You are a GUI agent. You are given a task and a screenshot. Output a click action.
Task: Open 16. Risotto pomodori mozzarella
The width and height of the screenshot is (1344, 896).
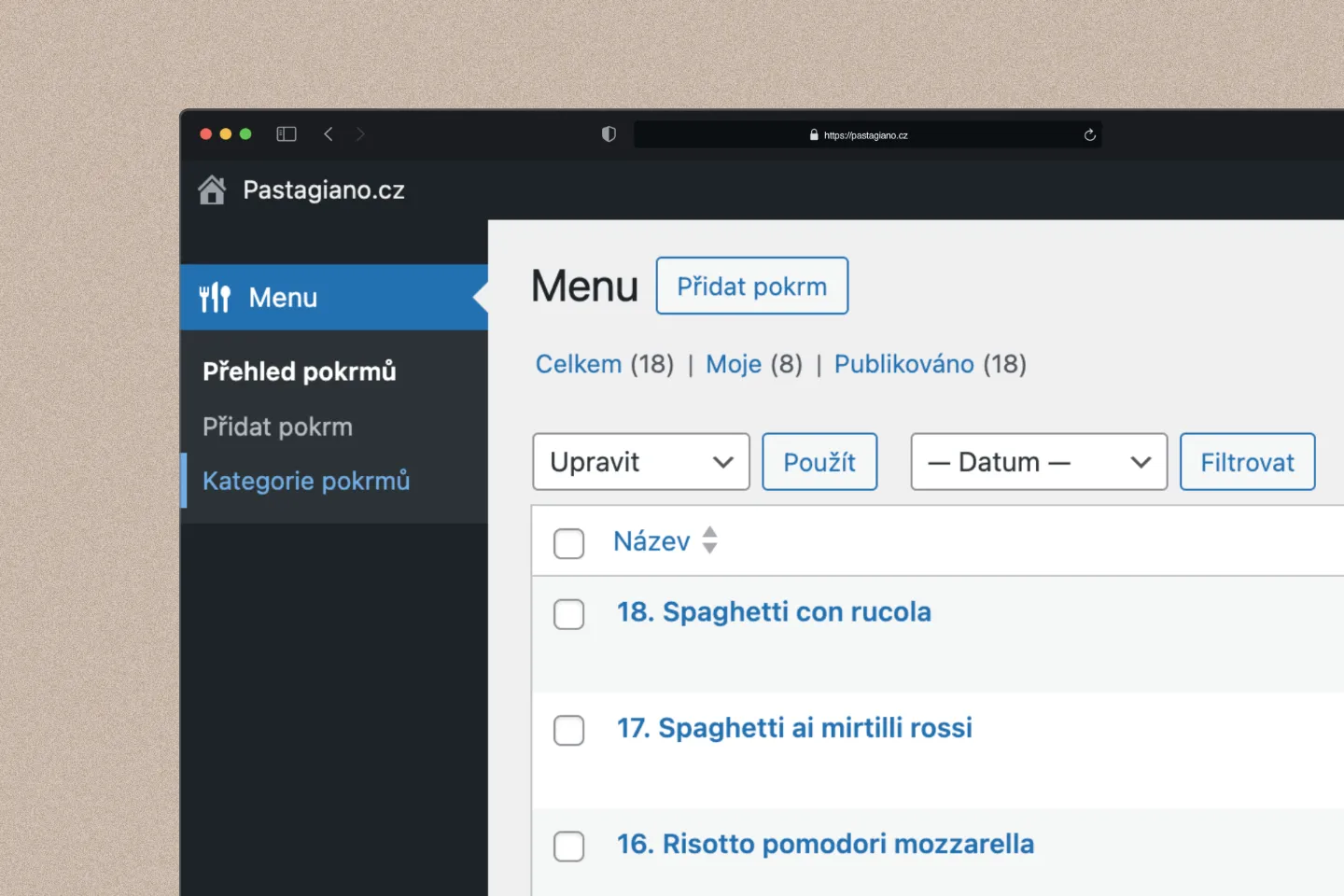(x=825, y=844)
